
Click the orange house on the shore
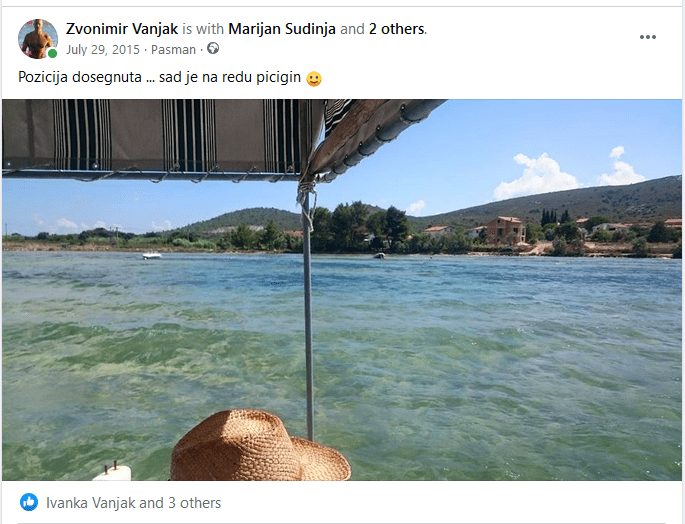[505, 230]
